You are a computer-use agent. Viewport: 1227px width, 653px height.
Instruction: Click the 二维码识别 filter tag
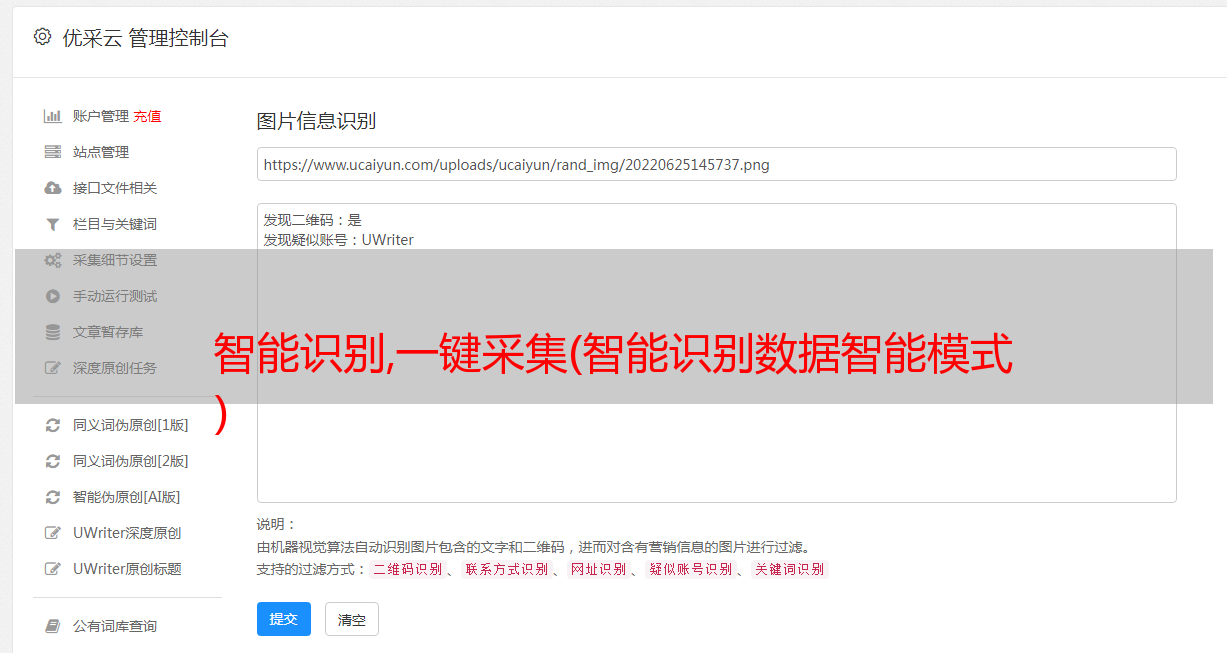point(407,569)
